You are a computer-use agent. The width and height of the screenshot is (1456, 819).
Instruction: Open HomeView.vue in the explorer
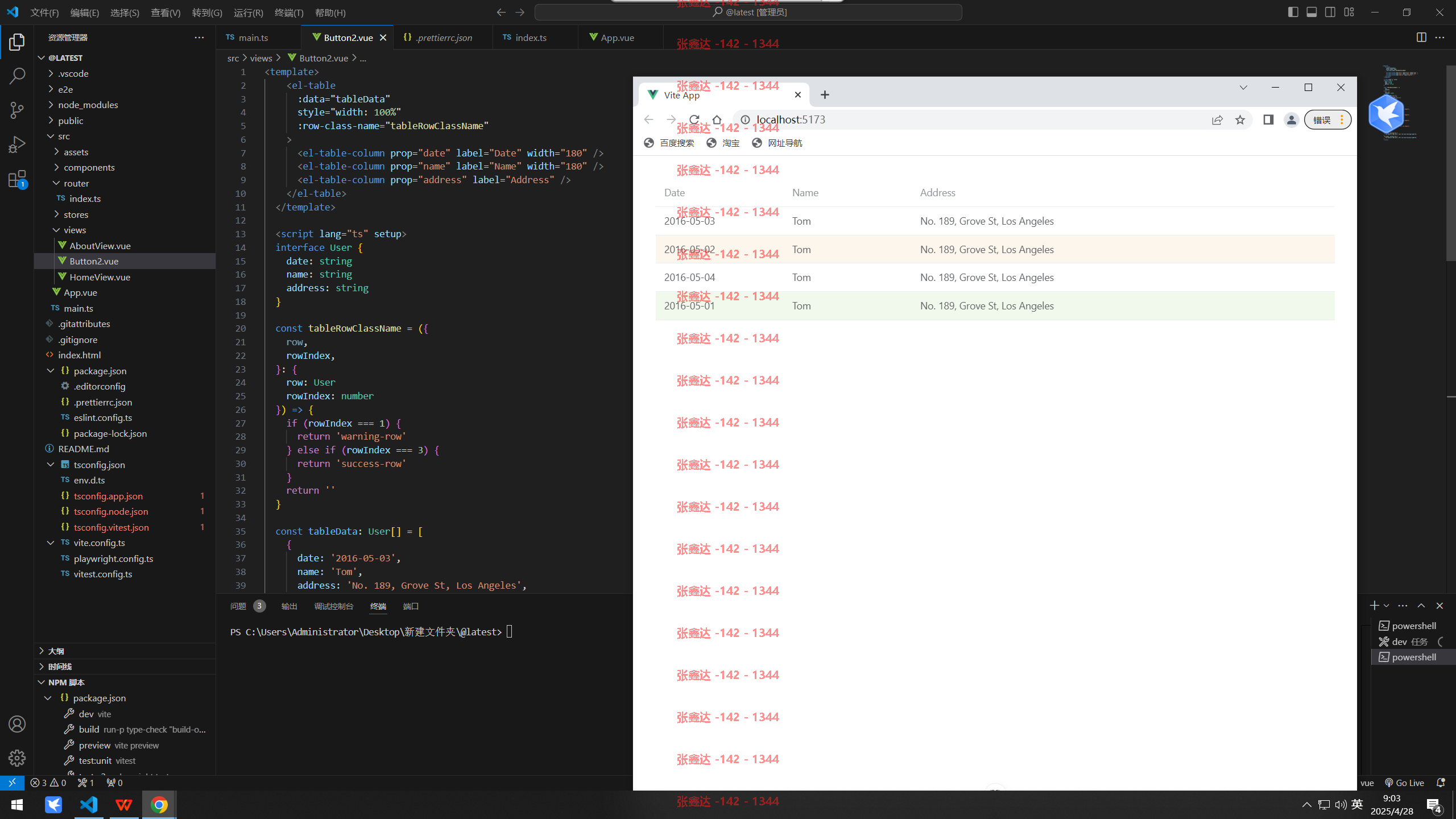coord(100,277)
